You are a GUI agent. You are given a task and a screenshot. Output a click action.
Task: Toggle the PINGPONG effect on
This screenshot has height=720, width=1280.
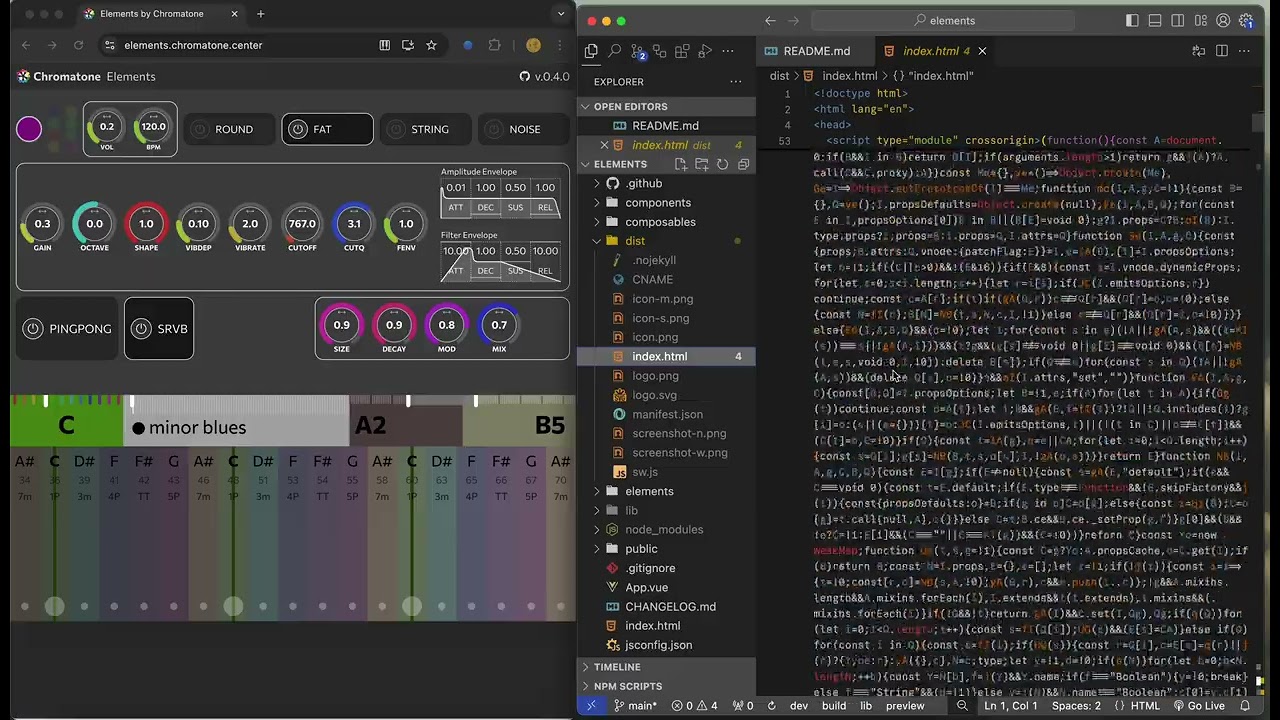(33, 328)
